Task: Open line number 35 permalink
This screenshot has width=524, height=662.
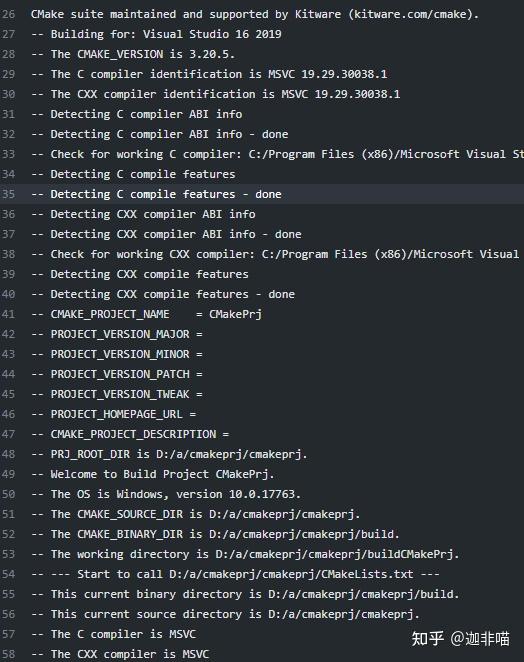Action: [x=8, y=194]
